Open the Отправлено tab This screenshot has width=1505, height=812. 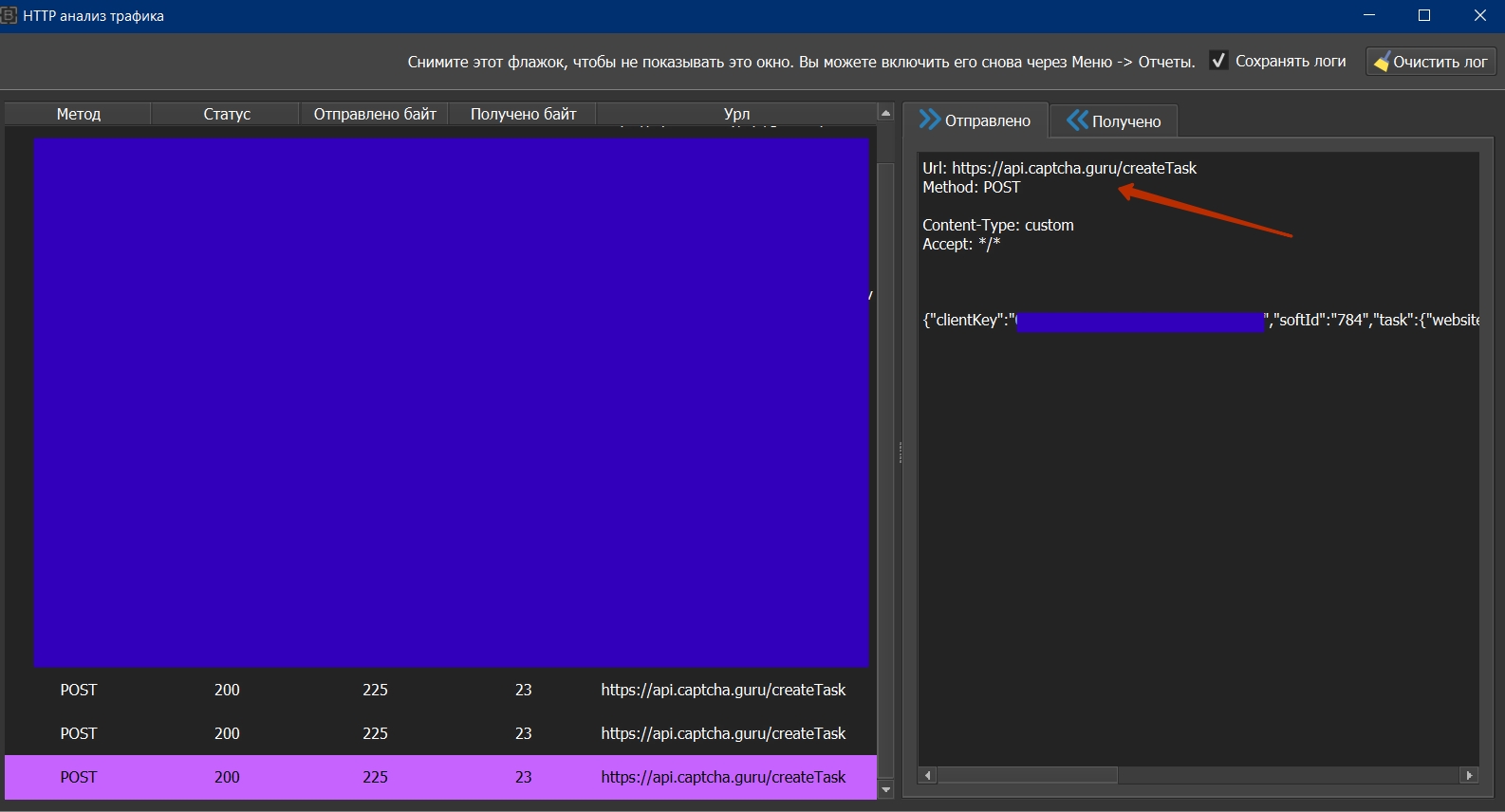coord(975,121)
